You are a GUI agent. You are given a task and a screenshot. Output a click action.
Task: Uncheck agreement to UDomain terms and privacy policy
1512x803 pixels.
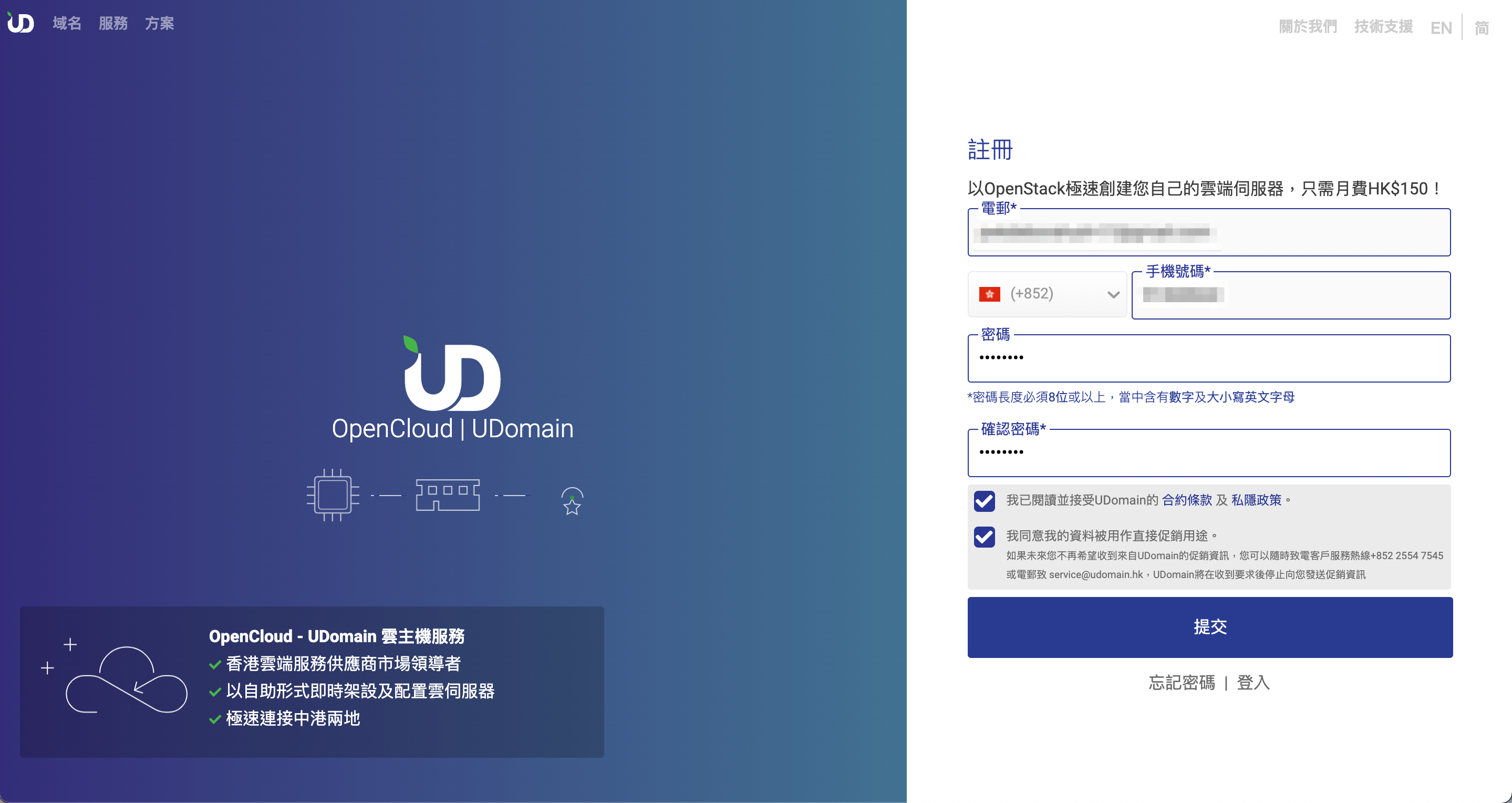(983, 501)
